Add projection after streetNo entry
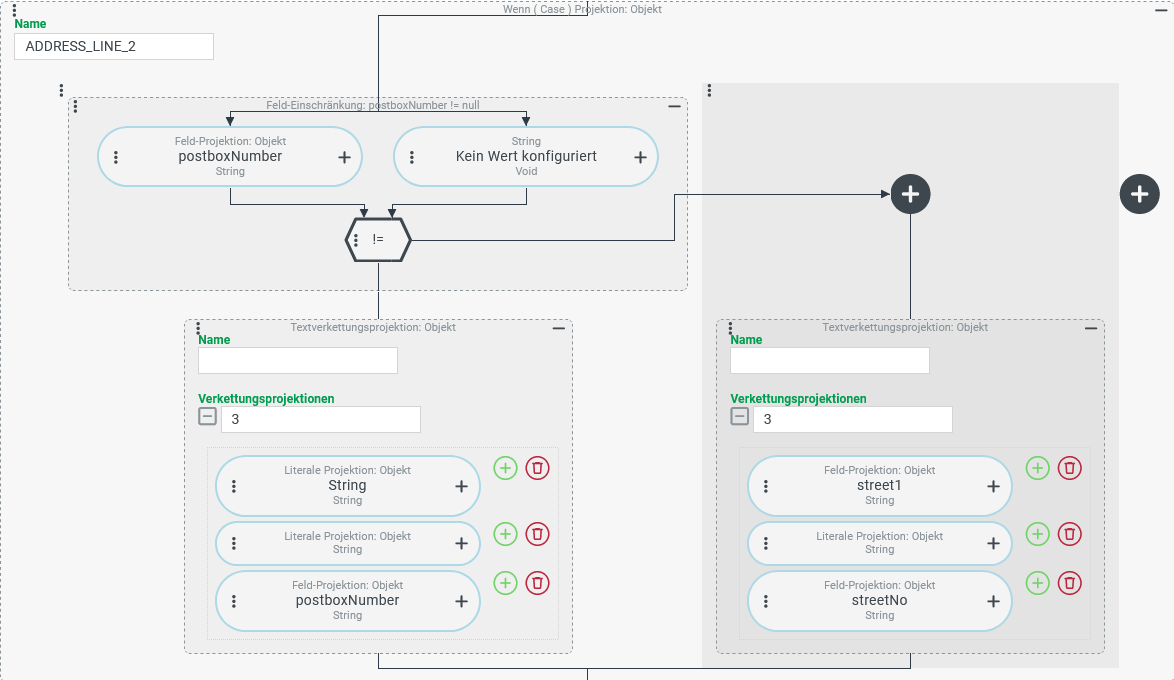Image resolution: width=1174 pixels, height=680 pixels. [x=1037, y=582]
